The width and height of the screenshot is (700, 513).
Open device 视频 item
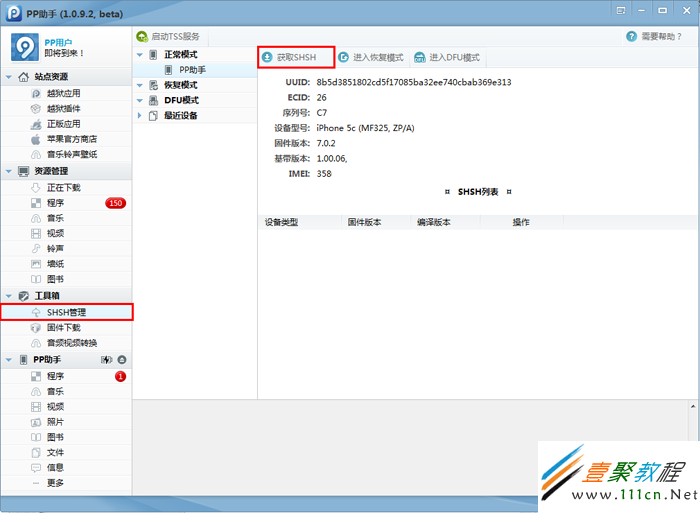pyautogui.click(x=66, y=406)
